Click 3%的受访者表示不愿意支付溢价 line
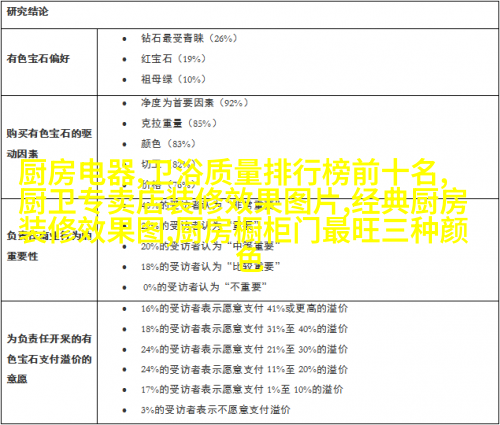The width and height of the screenshot is (500, 425). pos(216,410)
